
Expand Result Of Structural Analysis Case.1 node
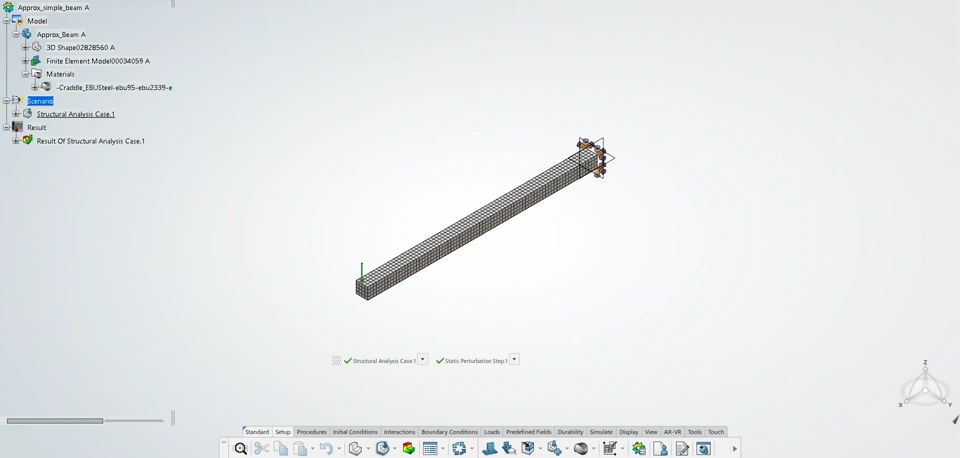pyautogui.click(x=16, y=141)
